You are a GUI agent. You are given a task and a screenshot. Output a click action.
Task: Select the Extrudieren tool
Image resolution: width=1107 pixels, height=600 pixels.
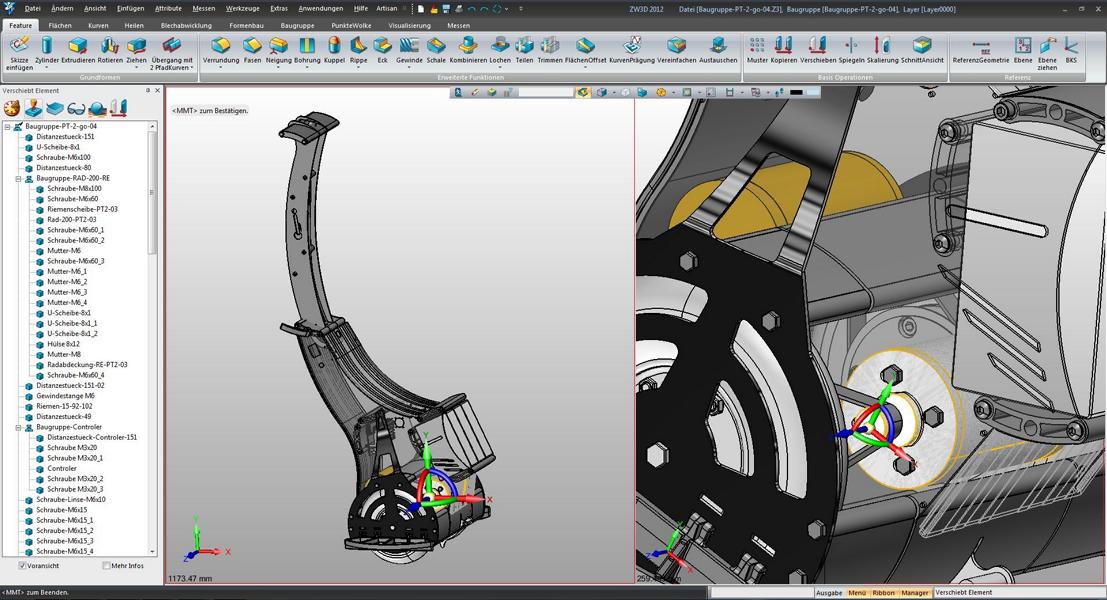coord(78,50)
